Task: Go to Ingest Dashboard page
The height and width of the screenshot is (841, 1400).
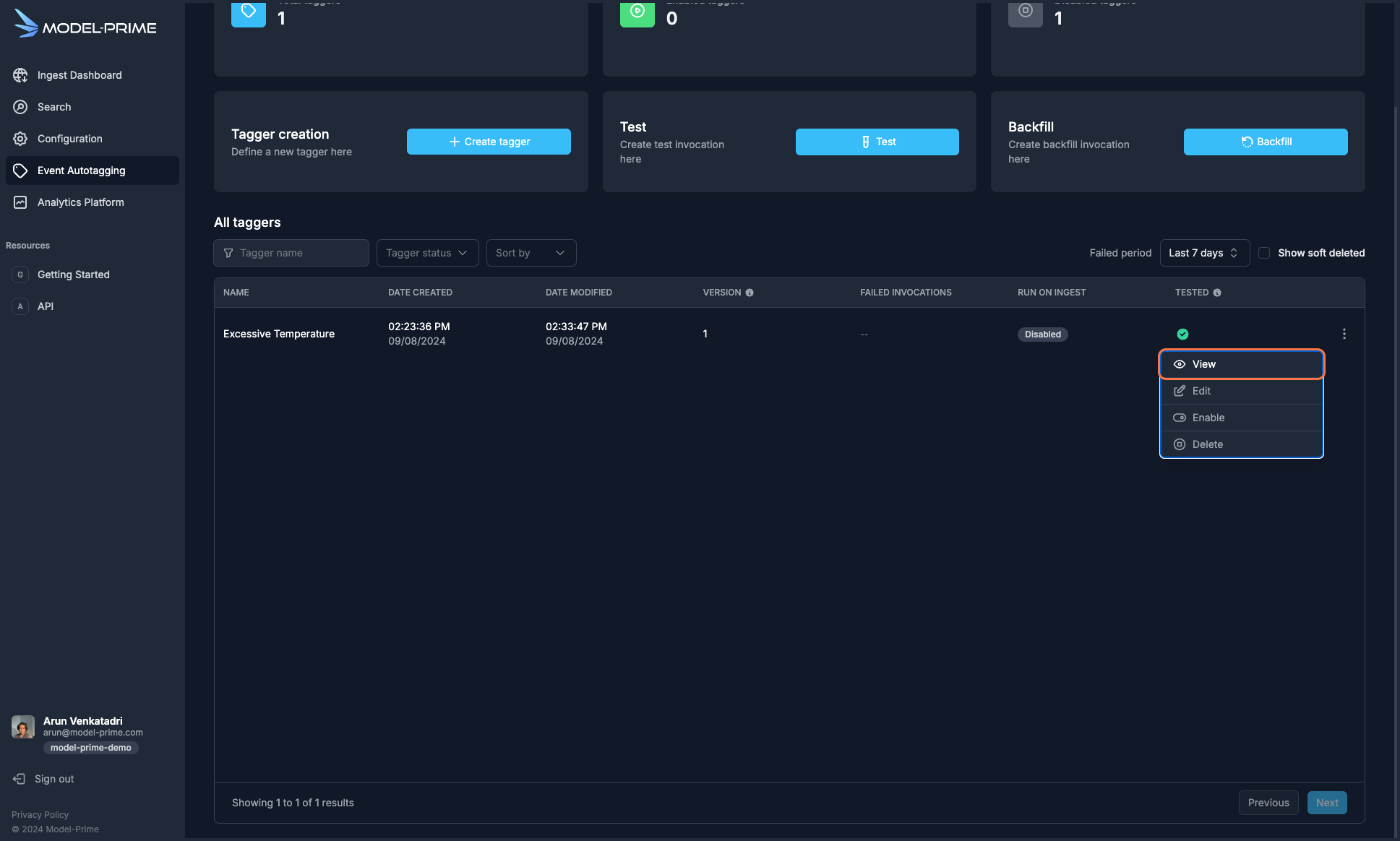Action: (x=93, y=75)
